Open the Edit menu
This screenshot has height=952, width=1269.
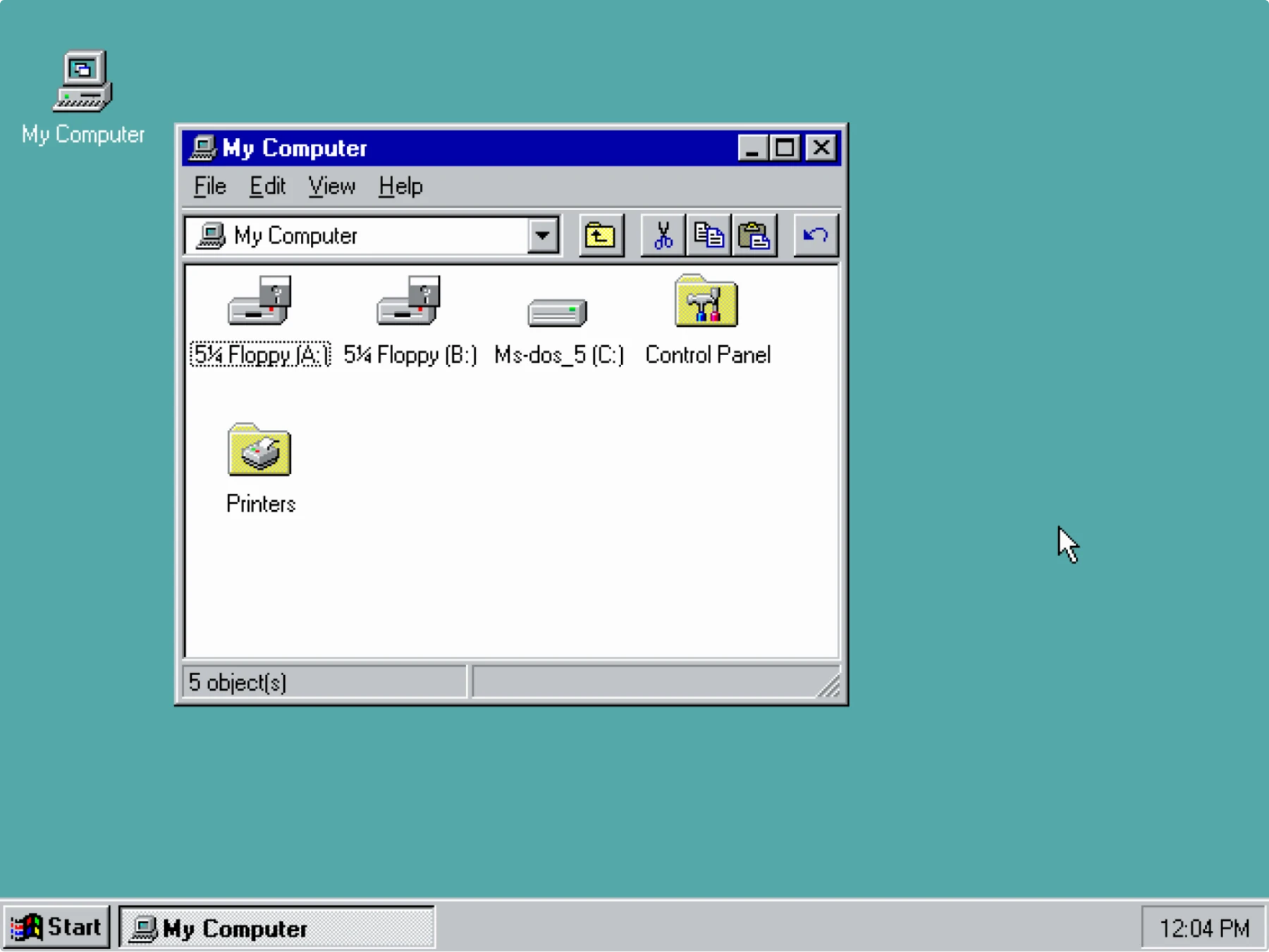(267, 187)
